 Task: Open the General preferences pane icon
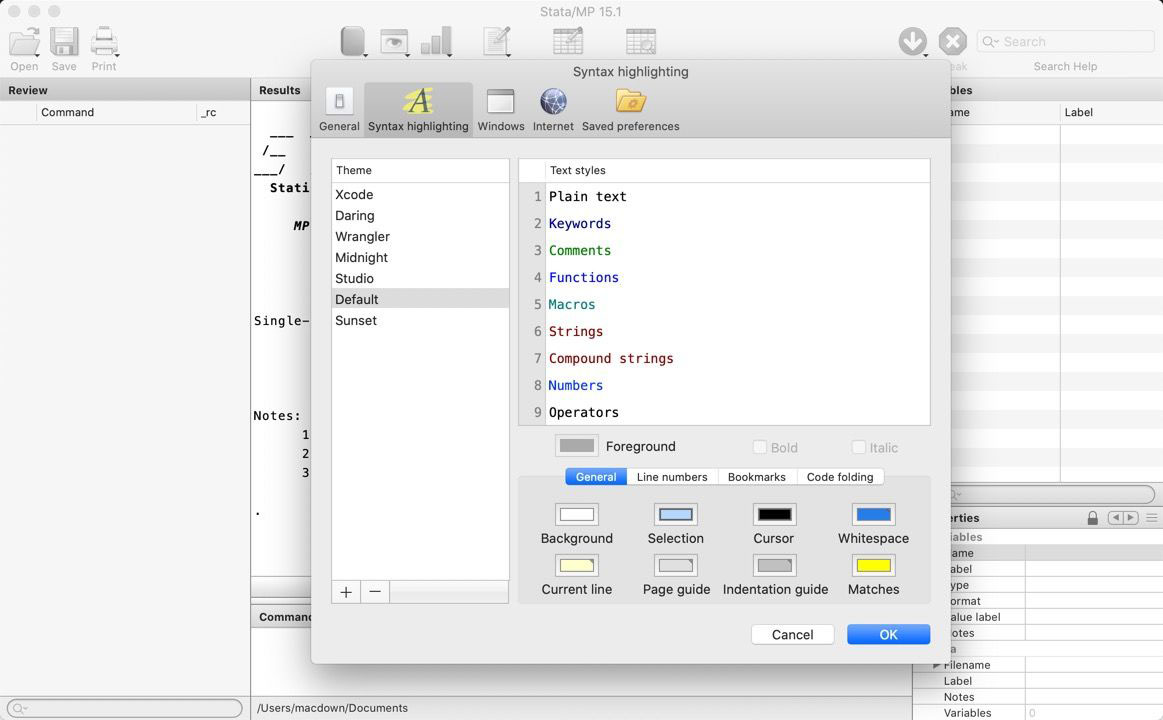[339, 102]
